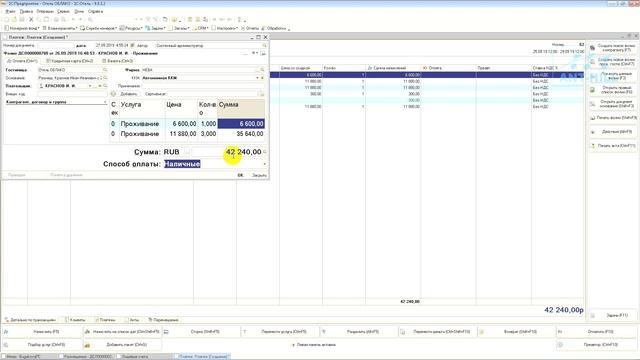Switch to the Безнал (Ctrl+3) tab

coord(118,61)
